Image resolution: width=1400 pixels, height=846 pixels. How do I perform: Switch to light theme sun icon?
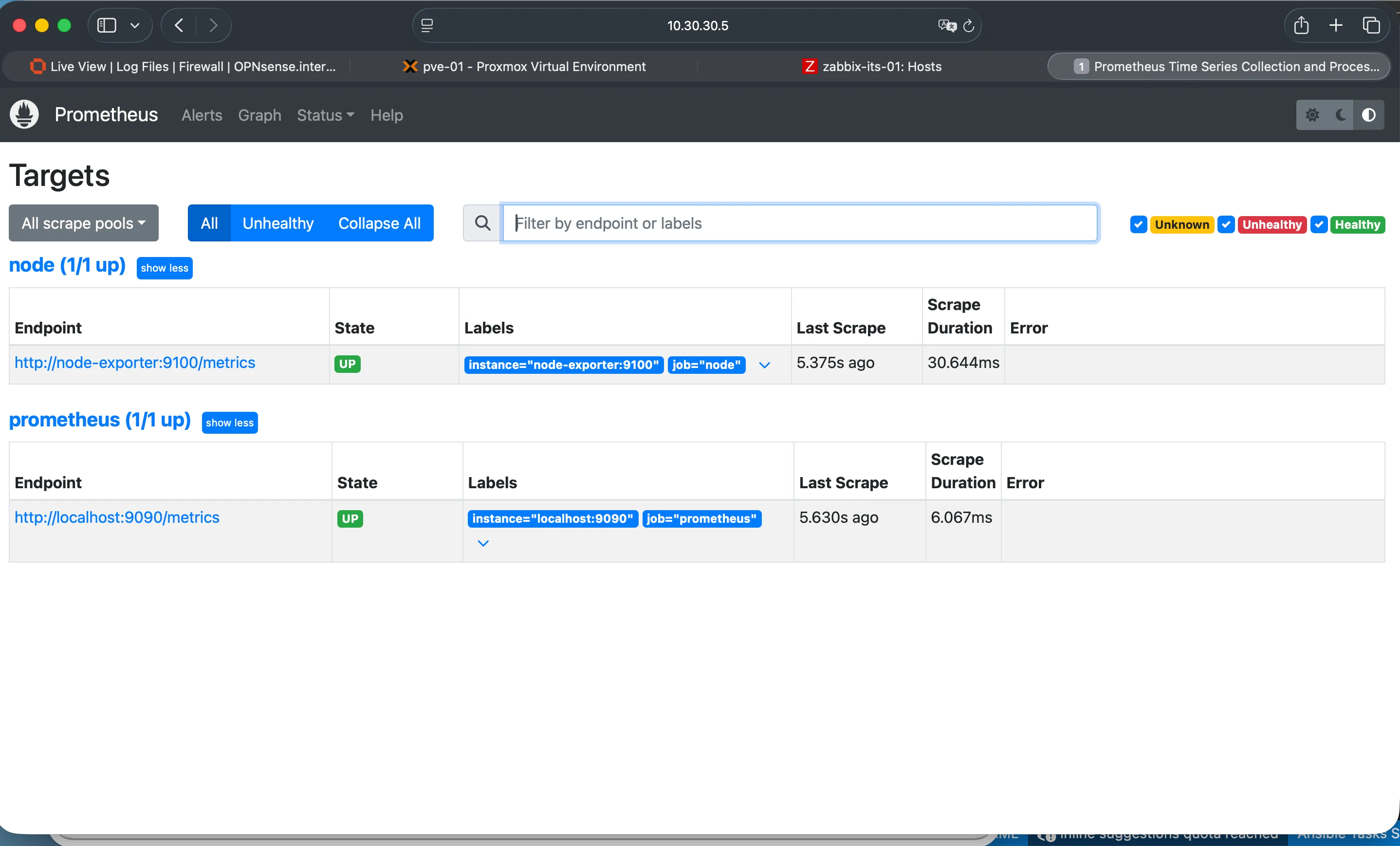click(x=1311, y=115)
